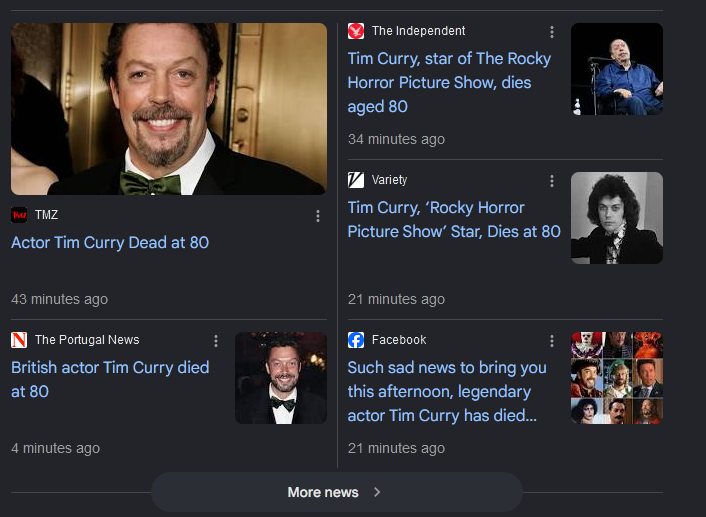The image size is (706, 517).
Task: Click the Variety black-and-white thumbnail
Action: (x=617, y=218)
